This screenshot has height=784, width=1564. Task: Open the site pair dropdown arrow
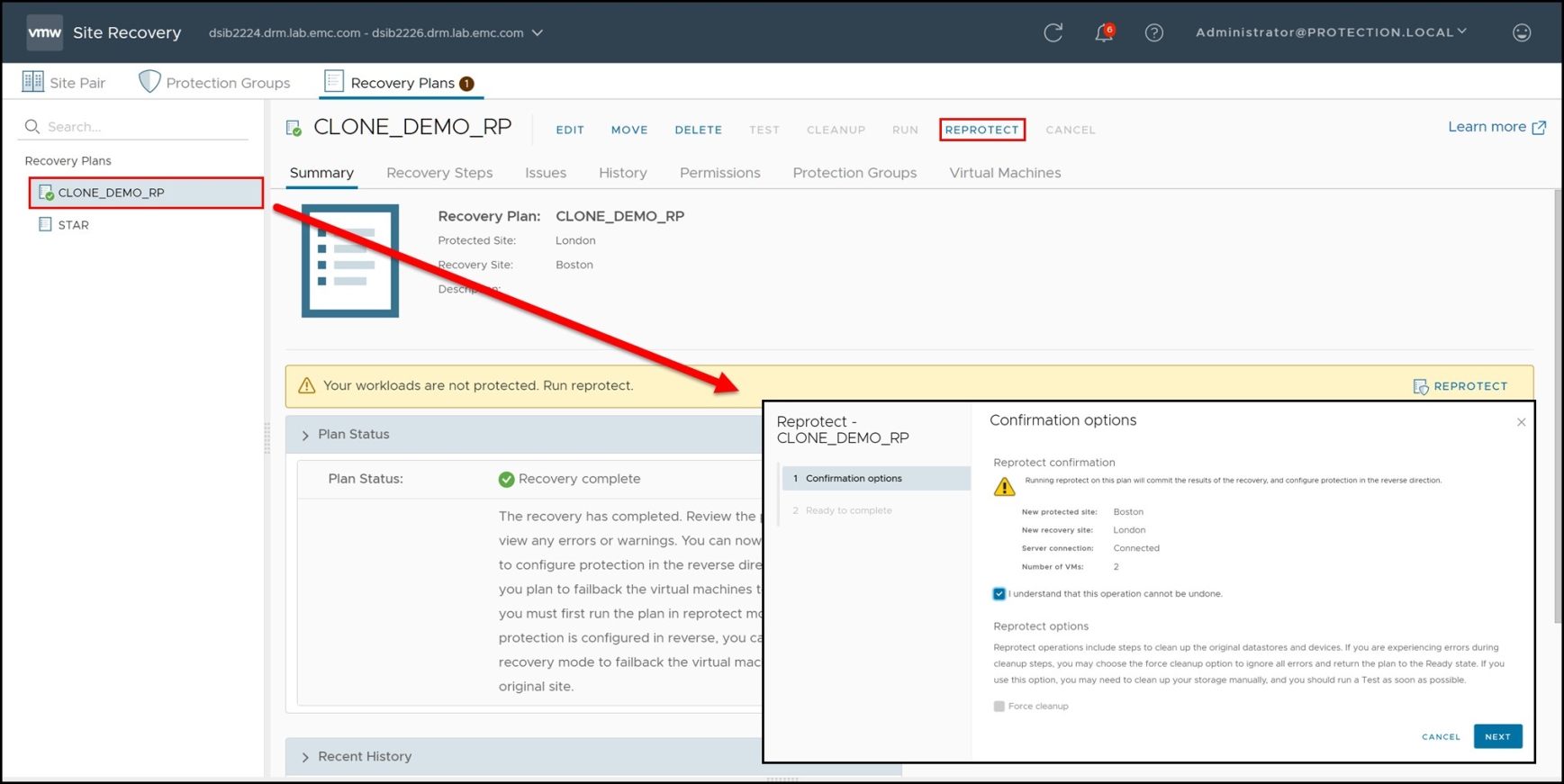coord(538,32)
